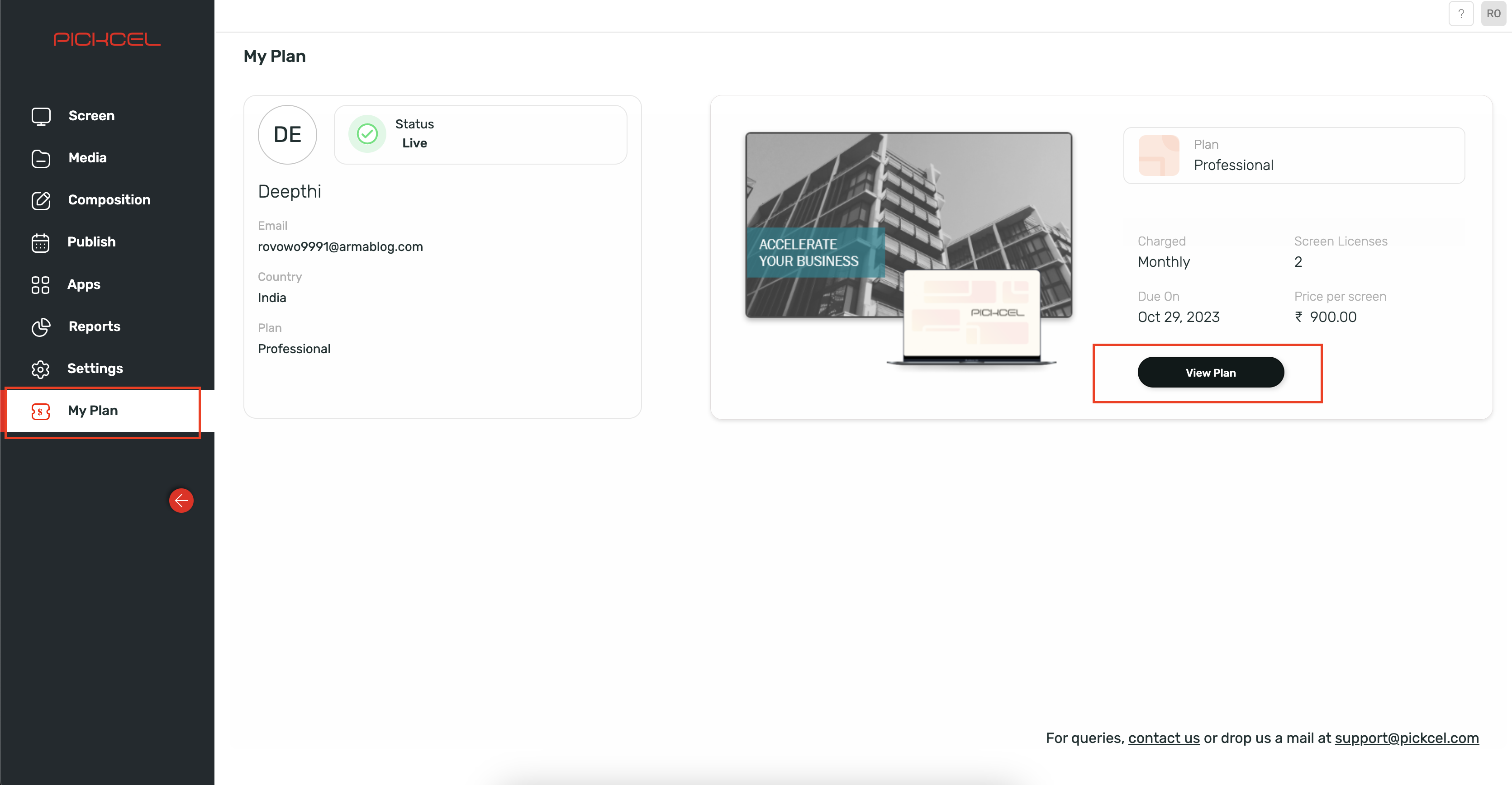Click the price value 900.00
Screen dimensions: 1512x785
click(x=1332, y=317)
